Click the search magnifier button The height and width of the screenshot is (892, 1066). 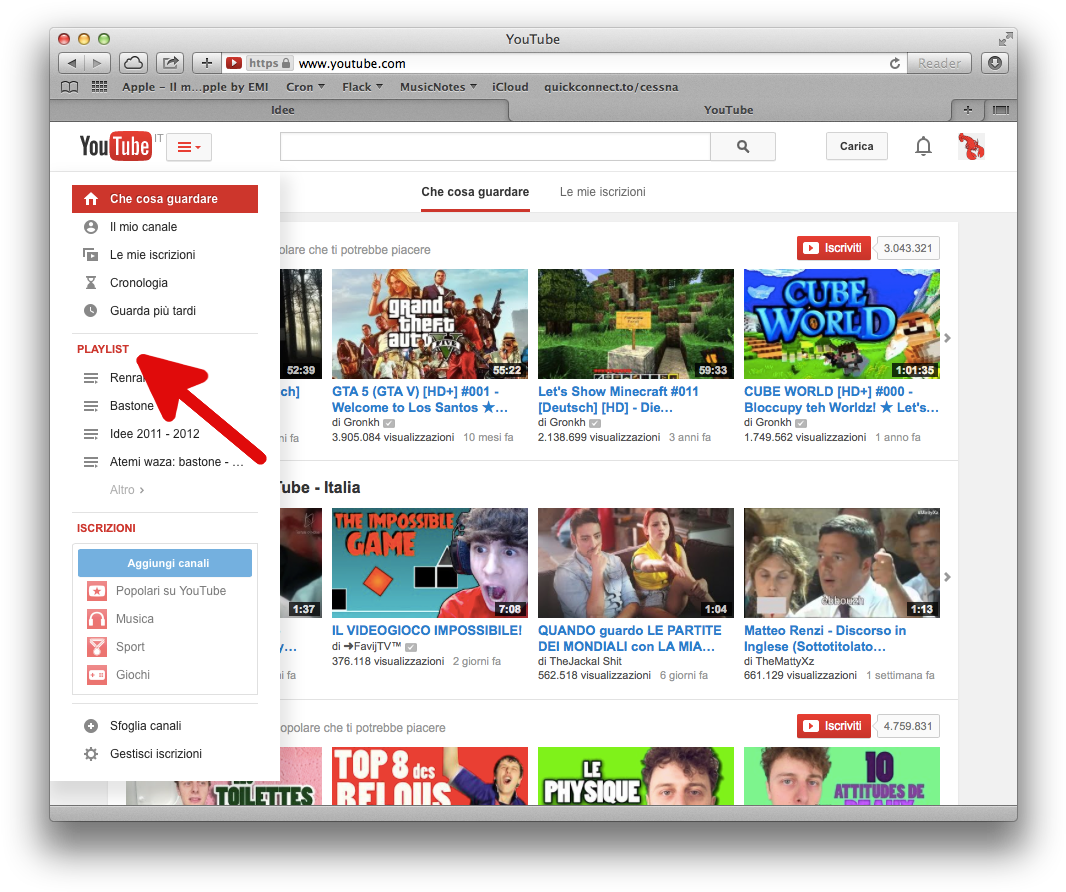coord(742,147)
